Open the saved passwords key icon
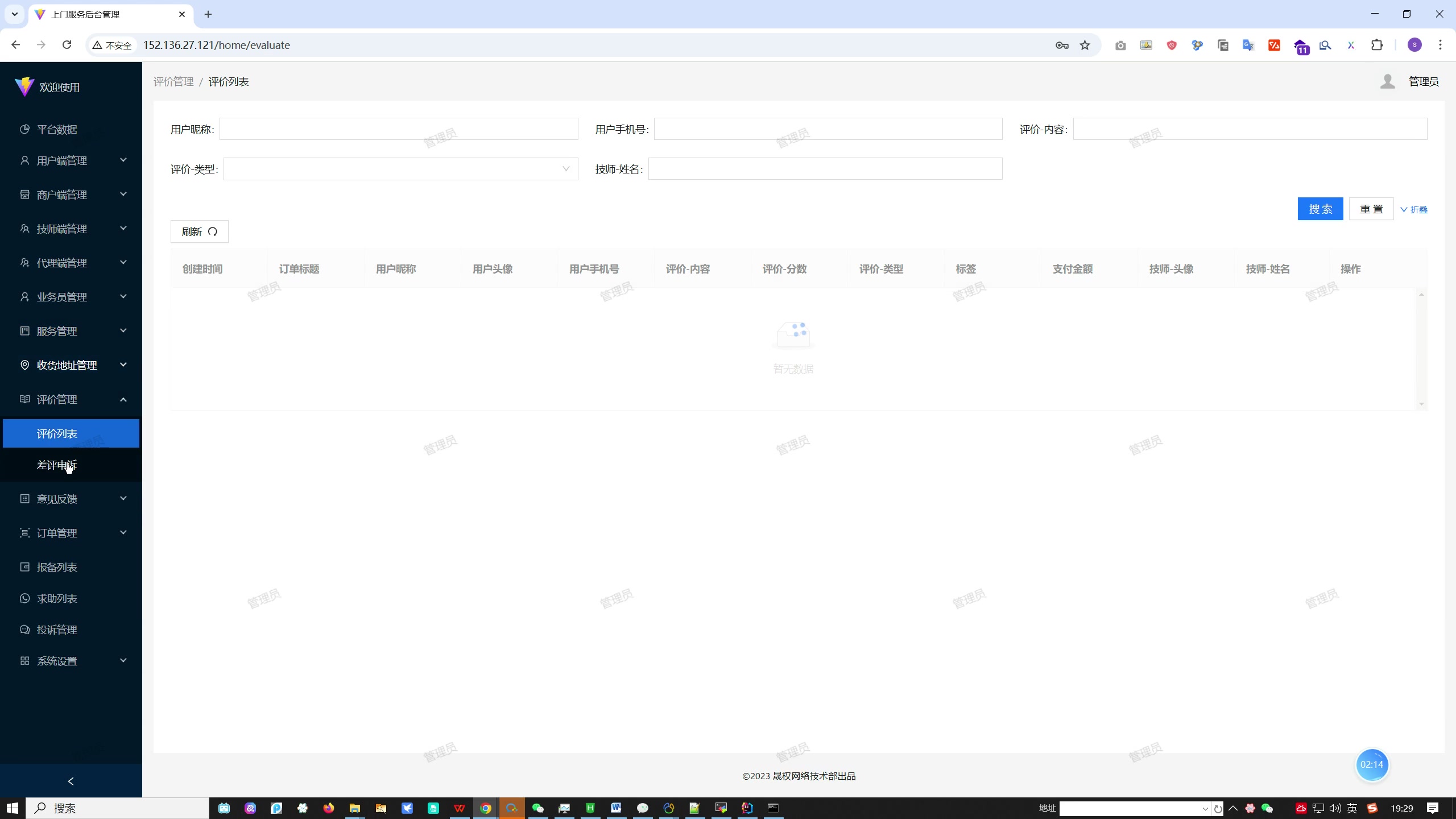 [x=1062, y=45]
